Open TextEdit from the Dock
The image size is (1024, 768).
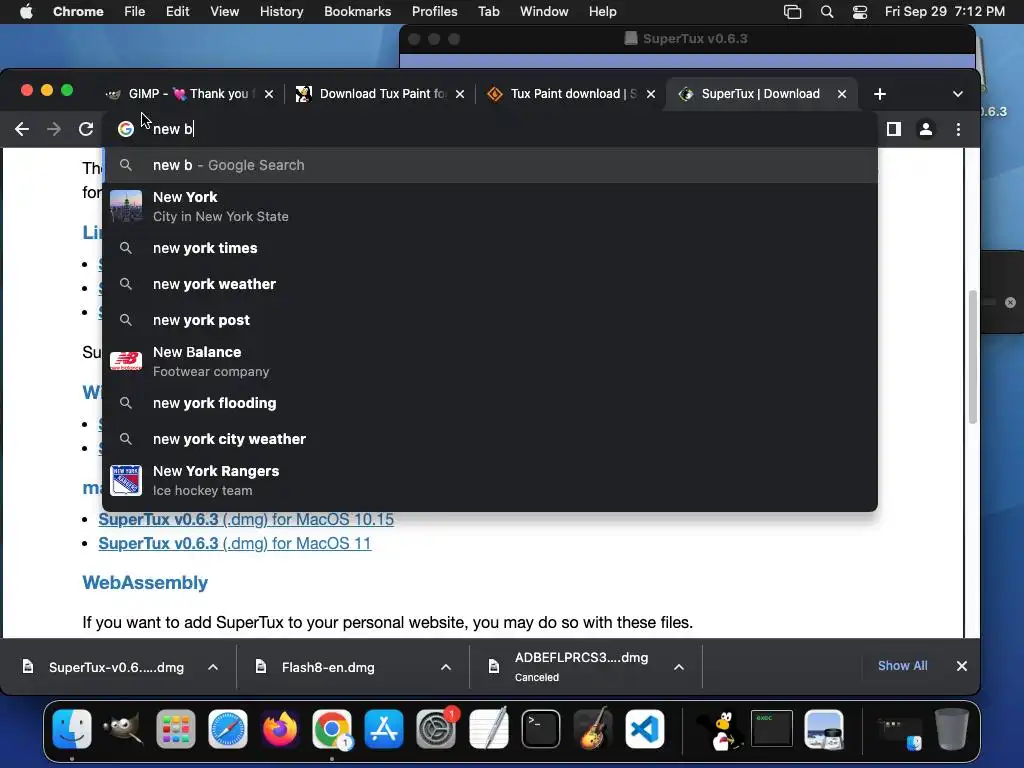click(488, 729)
